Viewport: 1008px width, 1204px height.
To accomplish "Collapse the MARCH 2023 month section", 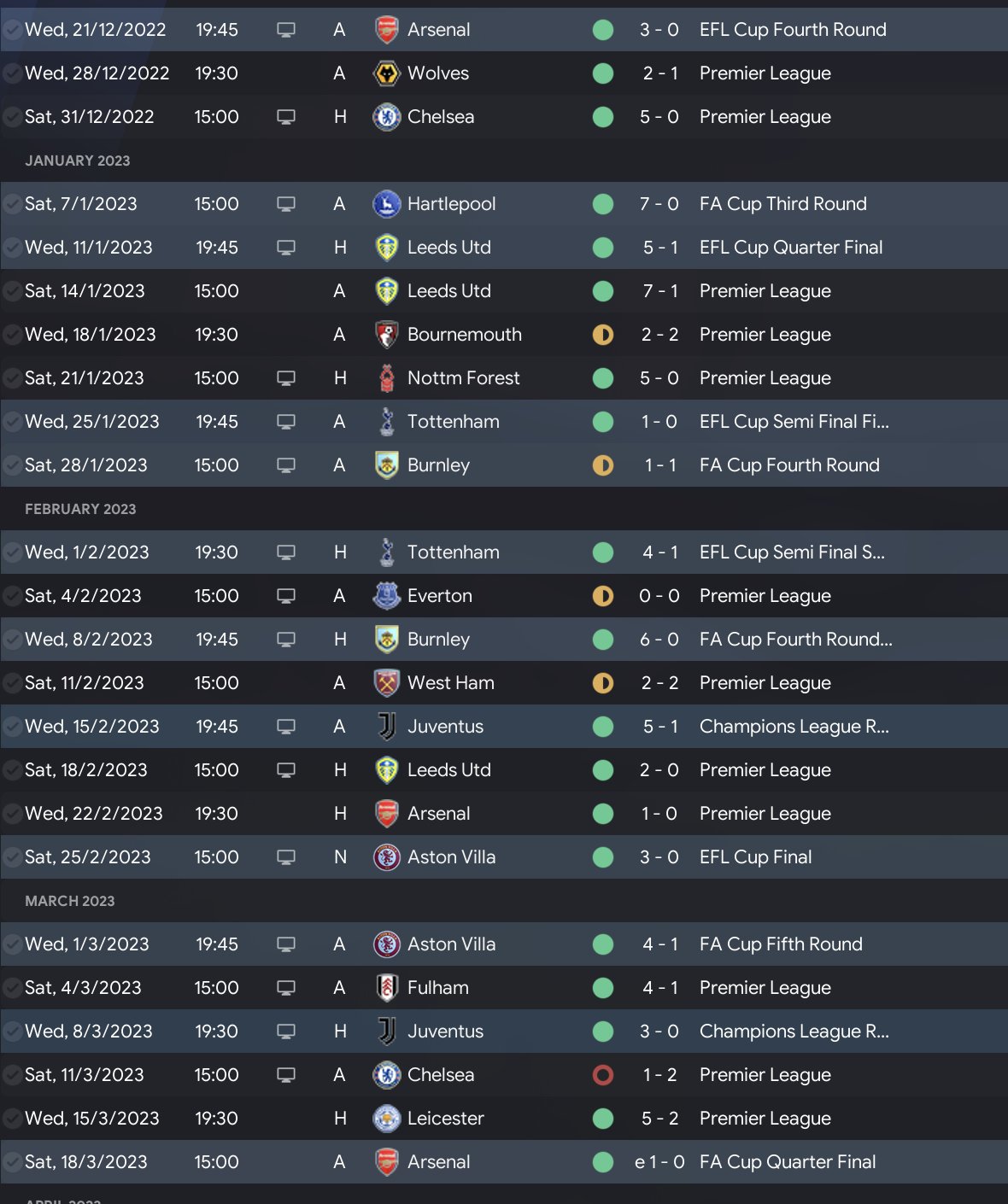I will pyautogui.click(x=70, y=901).
